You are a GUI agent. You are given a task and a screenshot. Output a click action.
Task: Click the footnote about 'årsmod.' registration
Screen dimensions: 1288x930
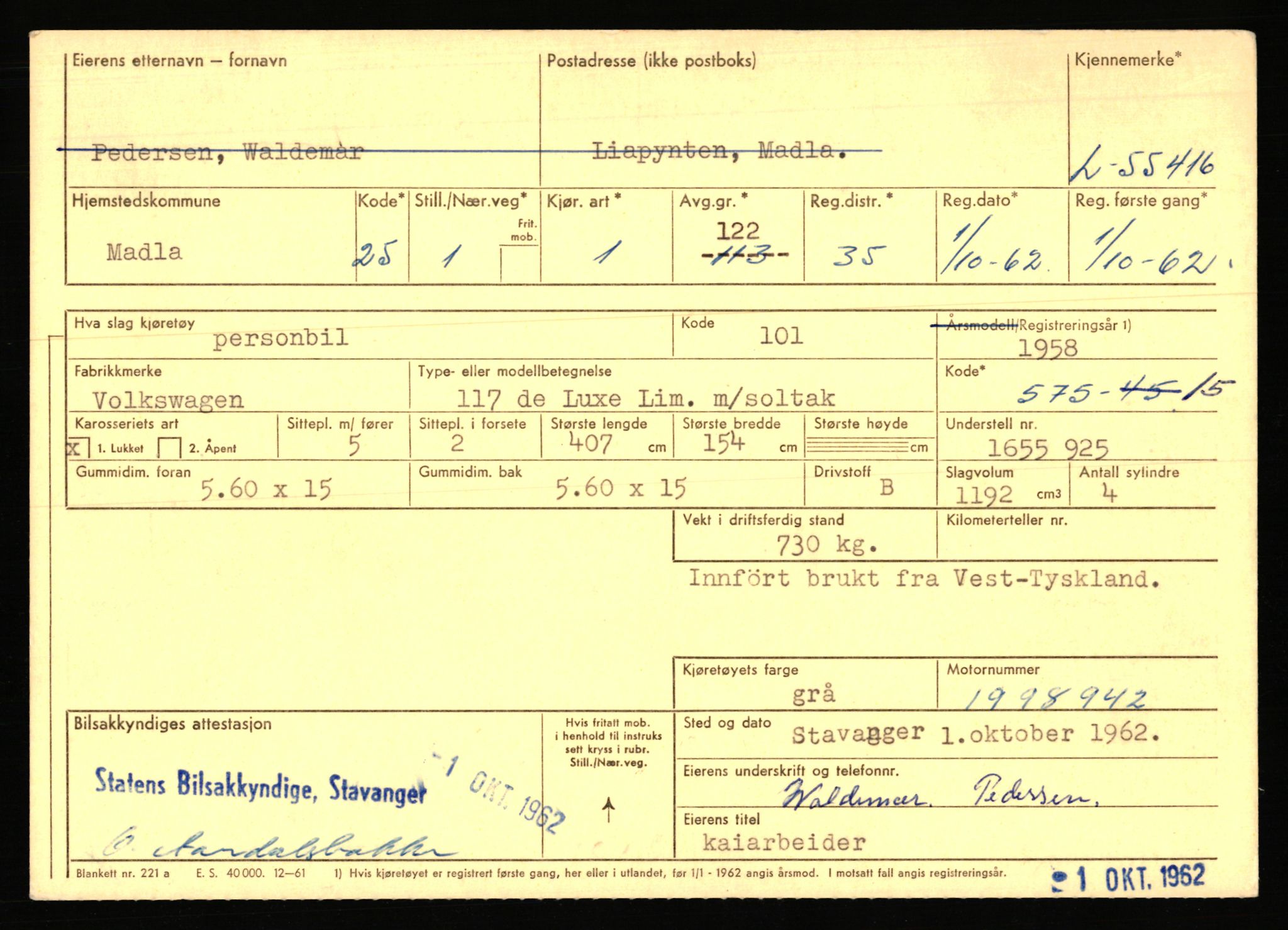pyautogui.click(x=670, y=873)
